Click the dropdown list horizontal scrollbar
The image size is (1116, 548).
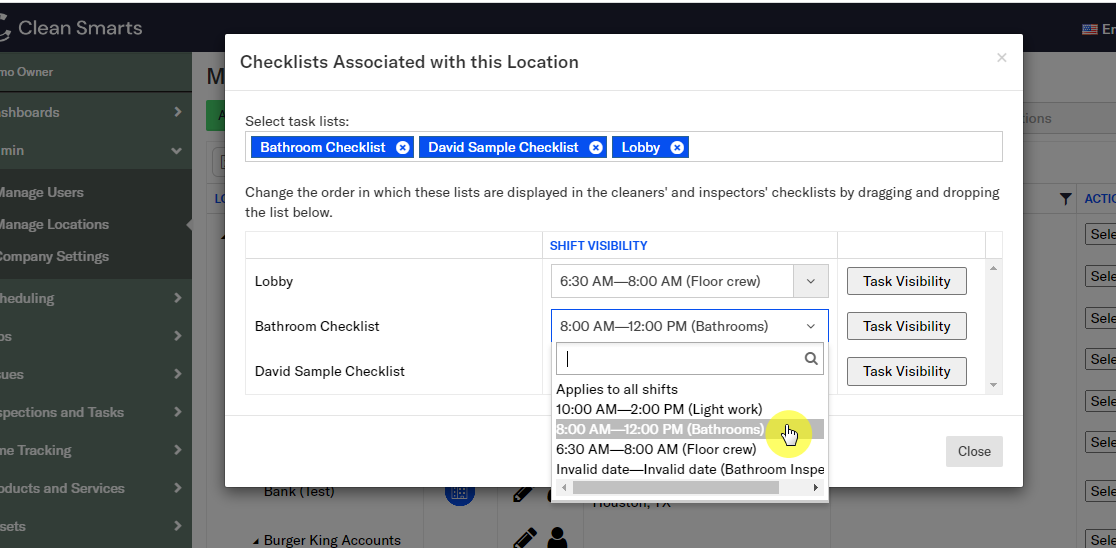pyautogui.click(x=675, y=488)
